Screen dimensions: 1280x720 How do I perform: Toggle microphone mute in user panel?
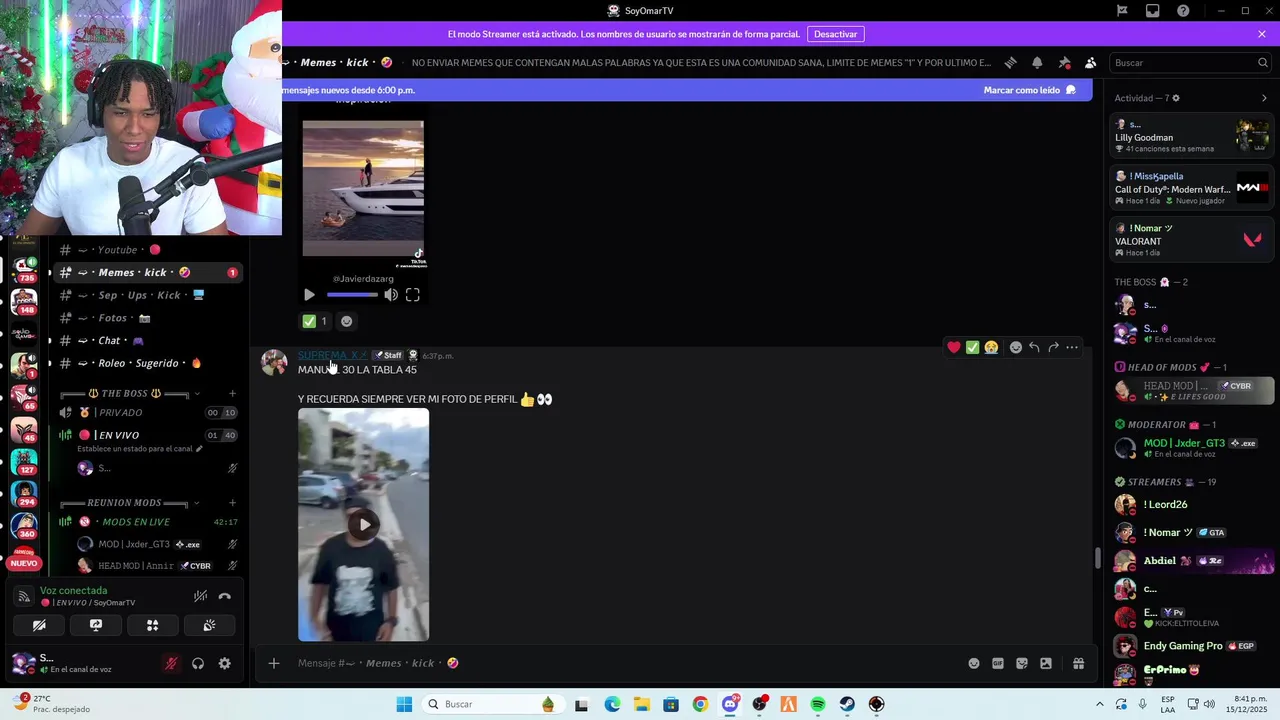point(171,663)
